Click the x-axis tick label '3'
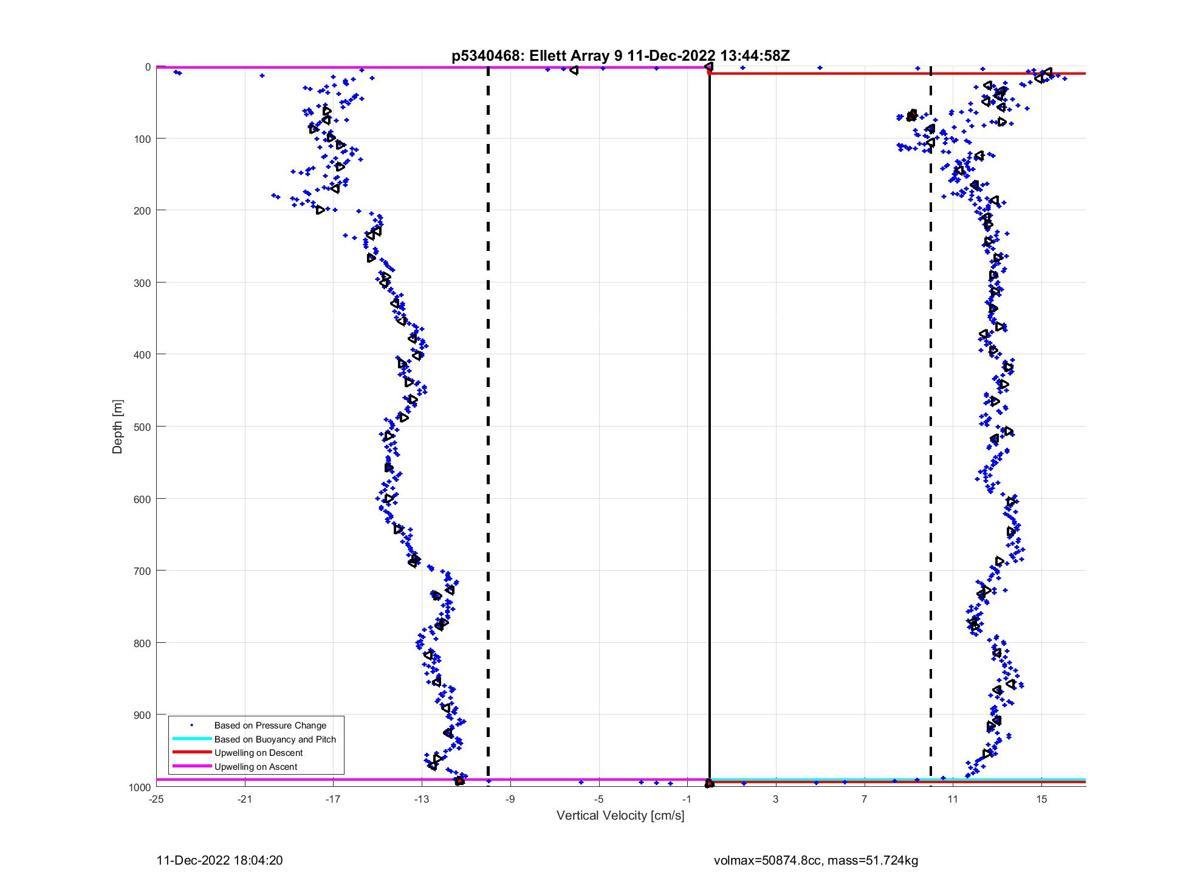Viewport: 1200px width, 885px height. tap(776, 799)
